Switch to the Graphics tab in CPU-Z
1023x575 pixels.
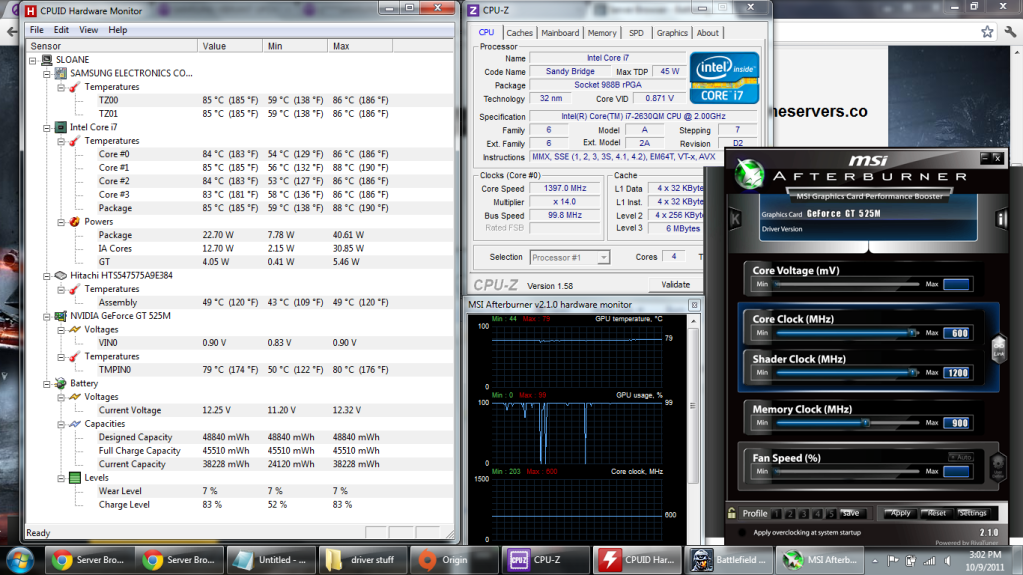[672, 33]
